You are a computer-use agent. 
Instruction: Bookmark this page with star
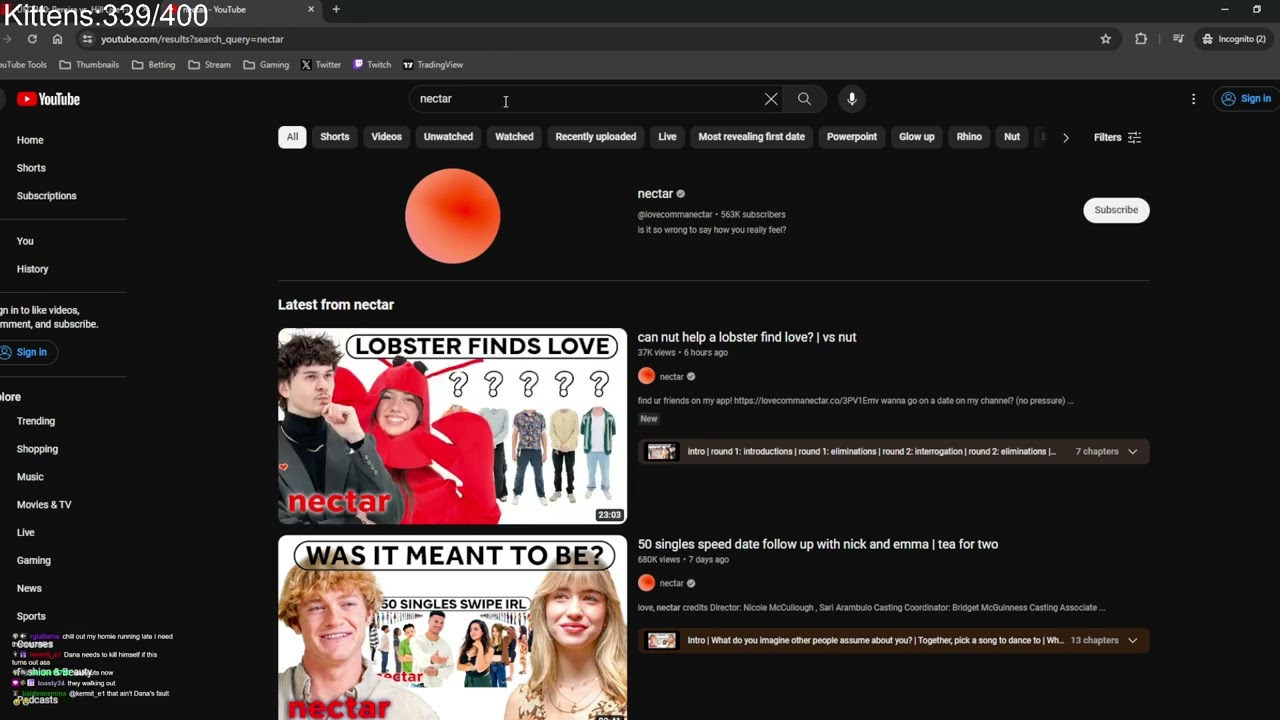pyautogui.click(x=1106, y=39)
